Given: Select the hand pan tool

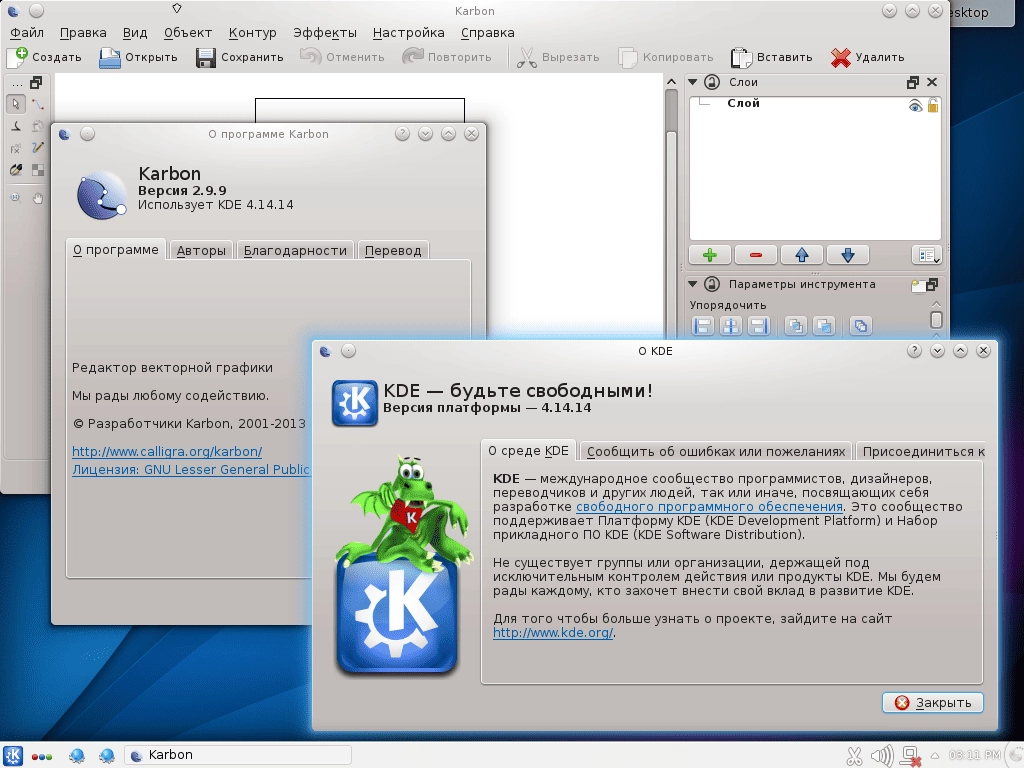Looking at the screenshot, I should [x=38, y=198].
